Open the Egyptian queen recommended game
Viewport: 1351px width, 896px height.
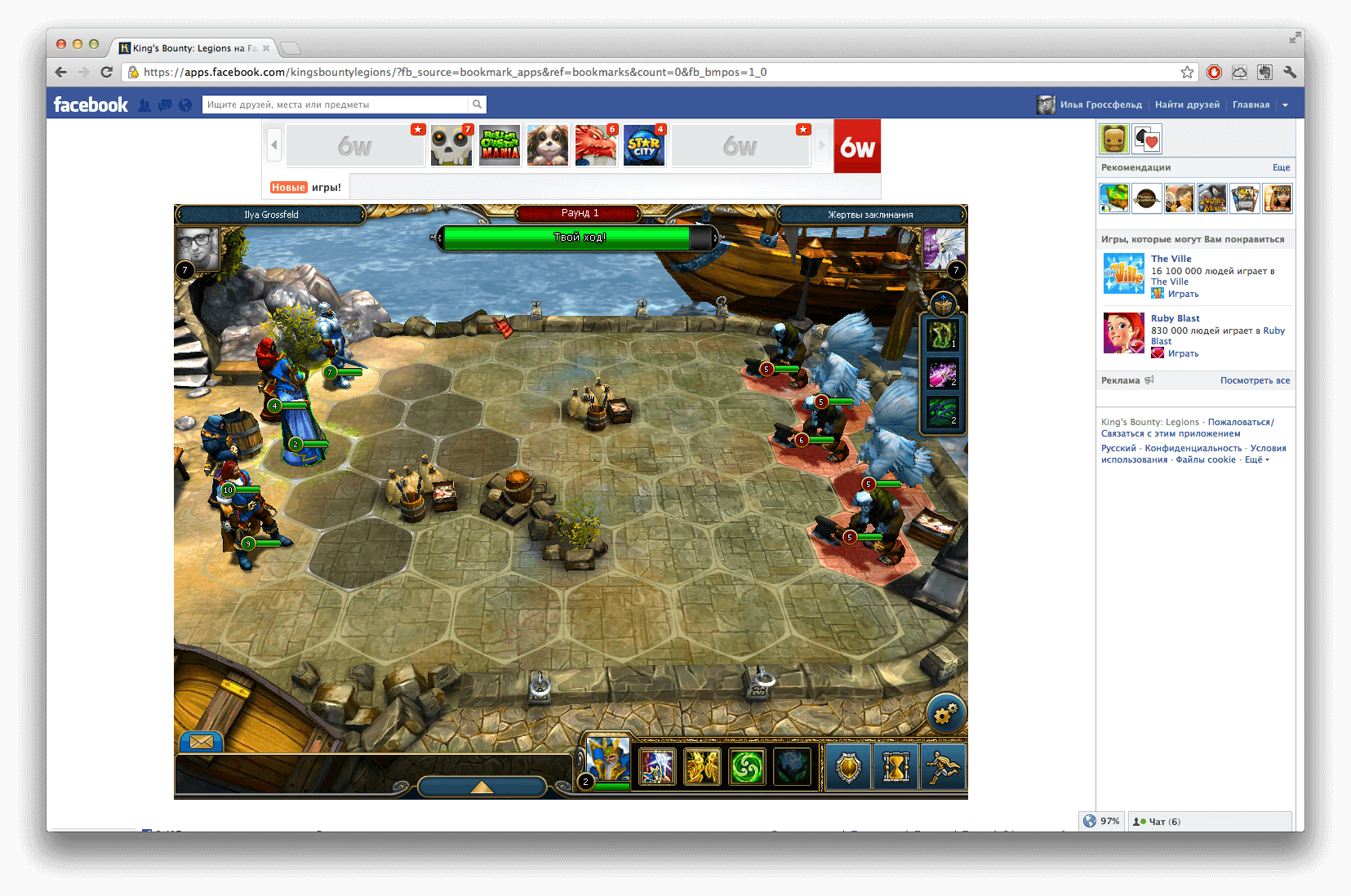pyautogui.click(x=1278, y=198)
